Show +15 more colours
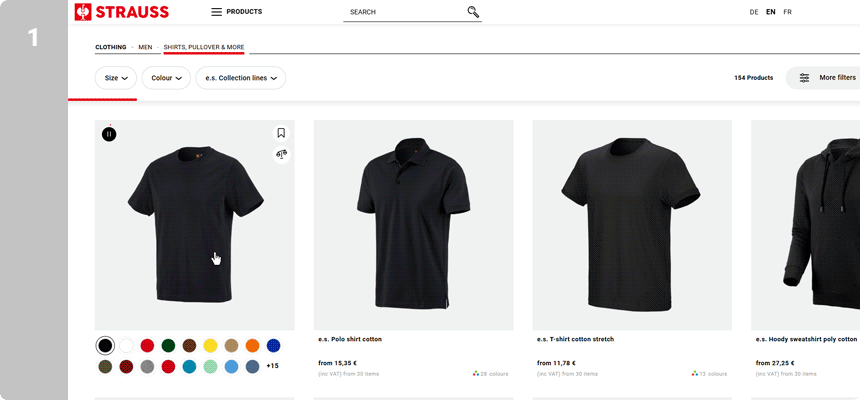 coord(272,366)
